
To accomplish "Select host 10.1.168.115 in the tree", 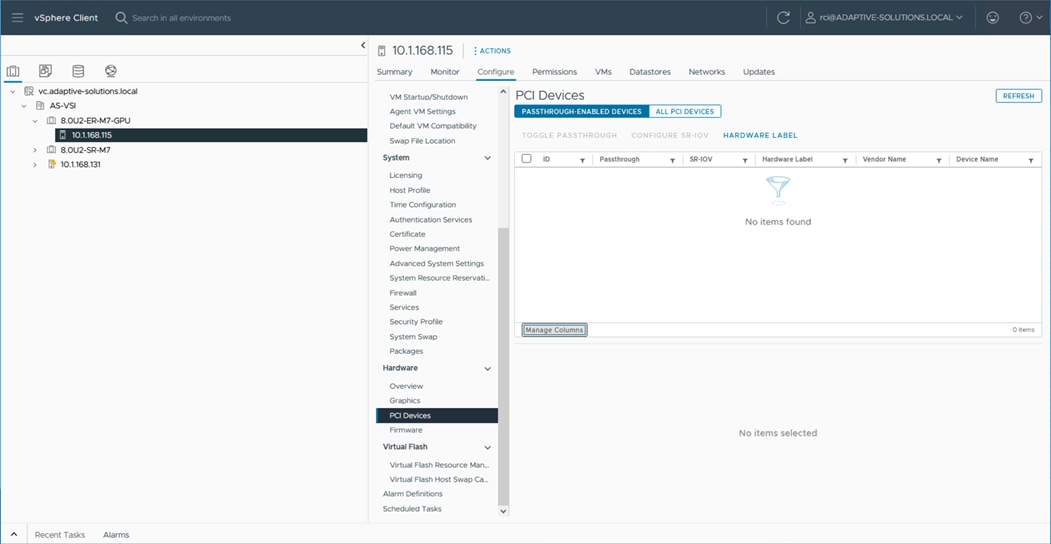I will (211, 135).
